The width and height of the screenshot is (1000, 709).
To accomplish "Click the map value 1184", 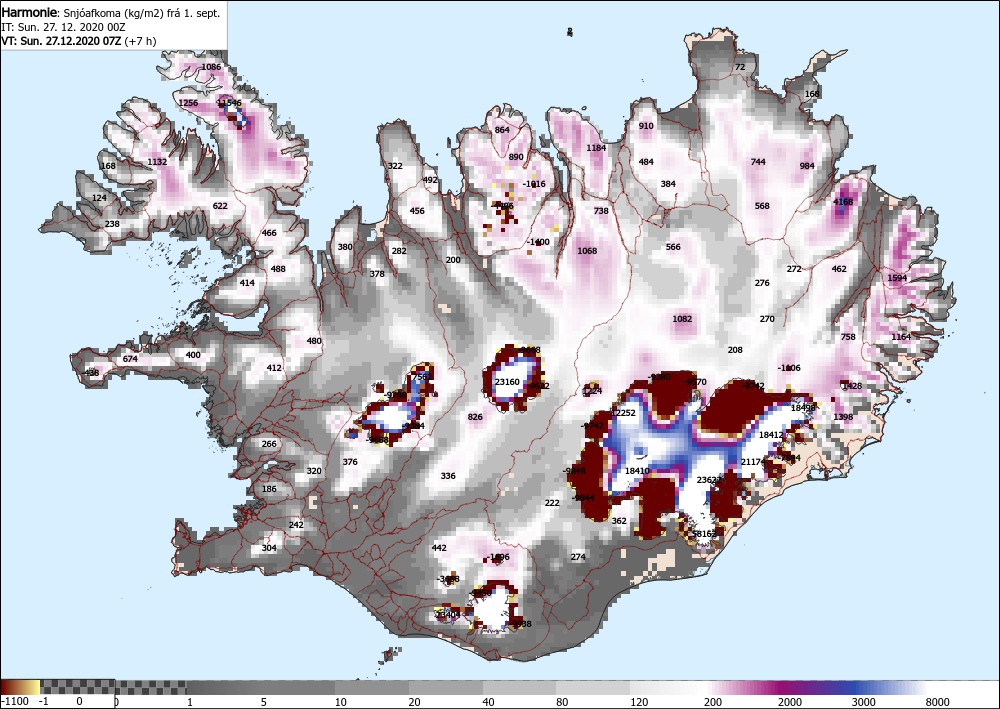I will point(596,148).
